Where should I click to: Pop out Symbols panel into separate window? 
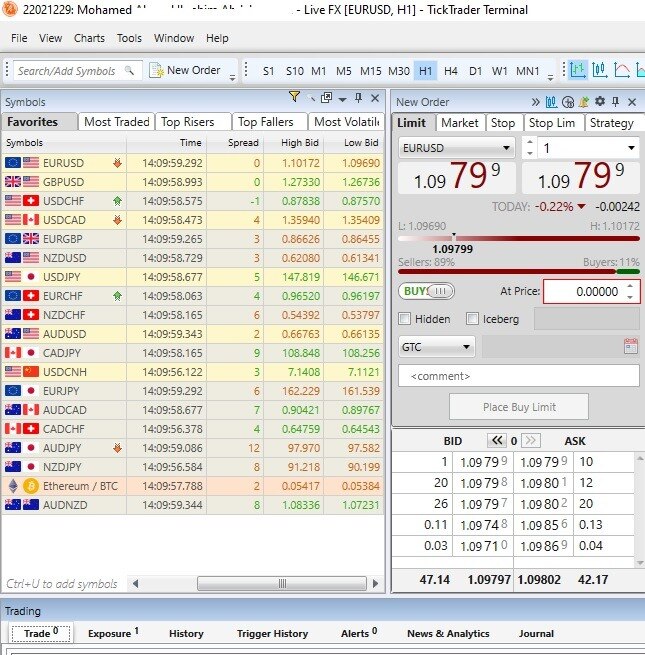326,98
